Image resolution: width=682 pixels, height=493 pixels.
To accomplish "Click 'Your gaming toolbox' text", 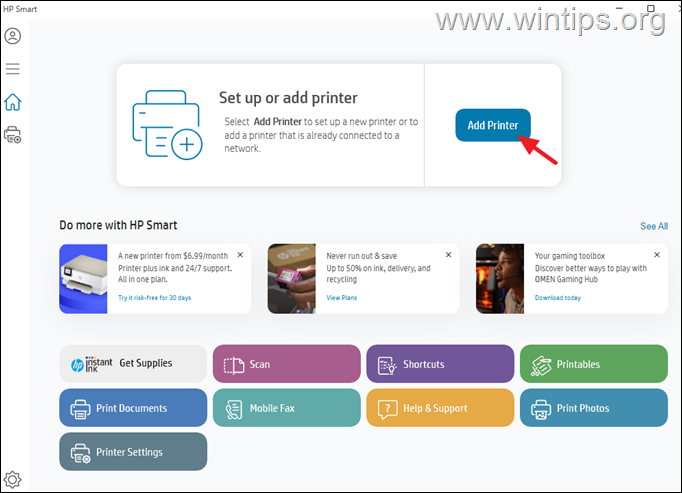I will (x=570, y=256).
